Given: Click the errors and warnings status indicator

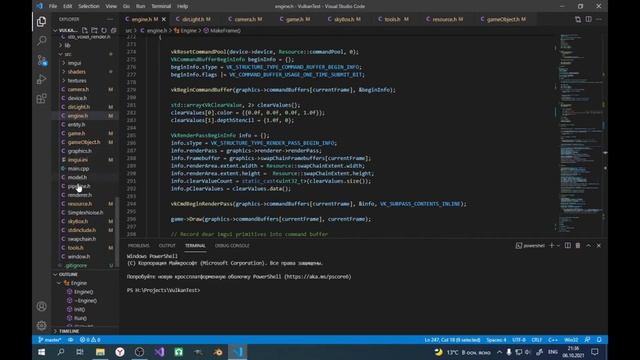Looking at the screenshot, I should pos(90,340).
